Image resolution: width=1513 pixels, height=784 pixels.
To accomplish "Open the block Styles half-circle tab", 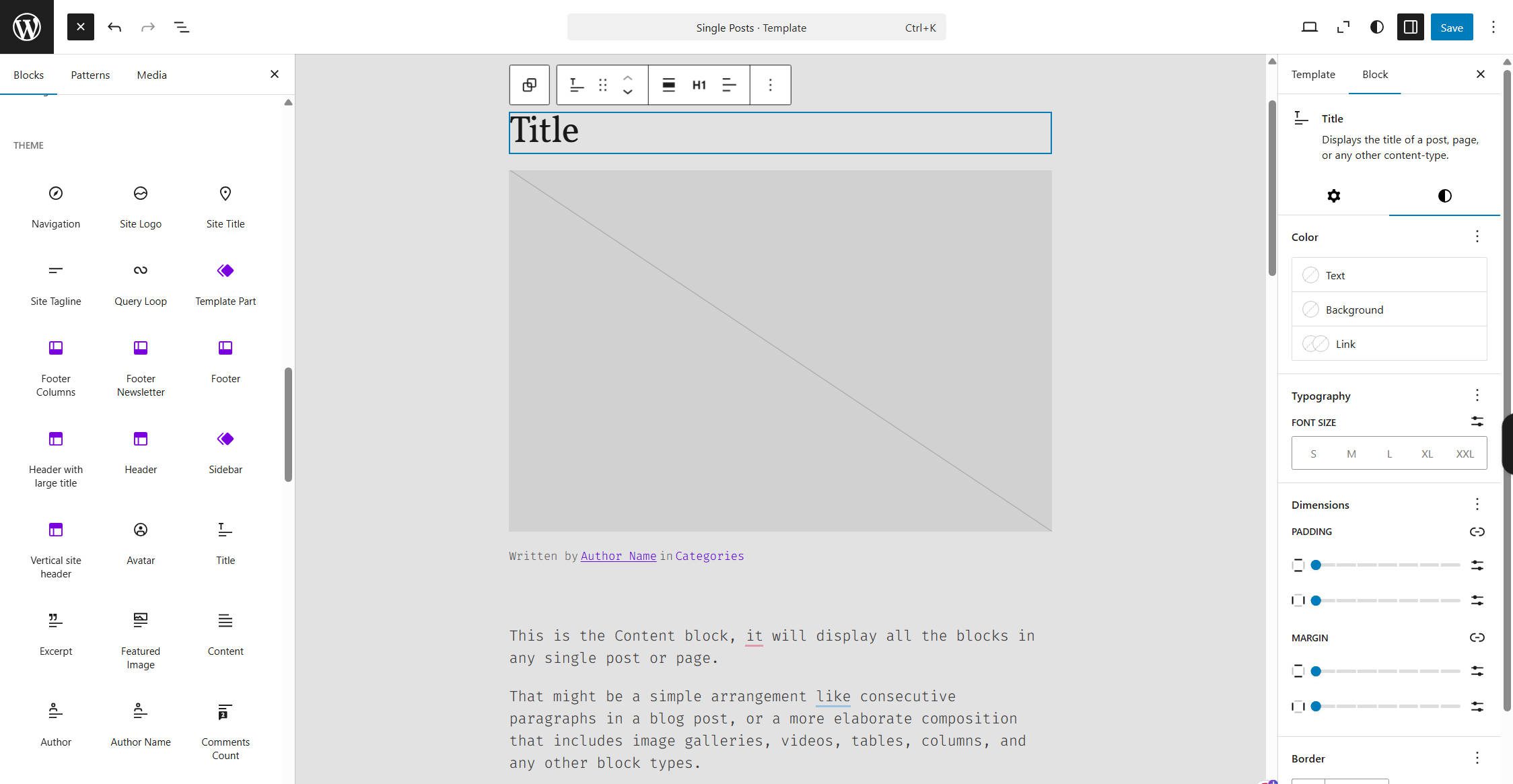I will pyautogui.click(x=1444, y=196).
